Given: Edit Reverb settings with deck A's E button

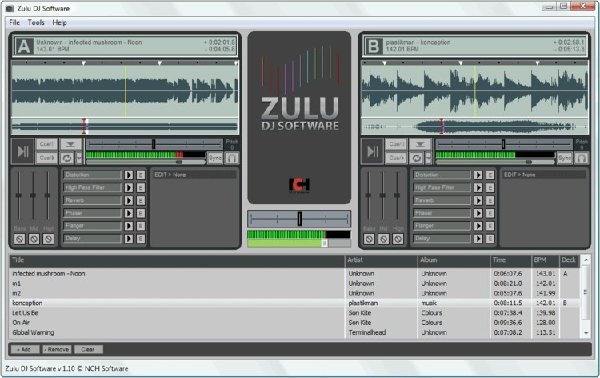Looking at the screenshot, I should point(141,200).
